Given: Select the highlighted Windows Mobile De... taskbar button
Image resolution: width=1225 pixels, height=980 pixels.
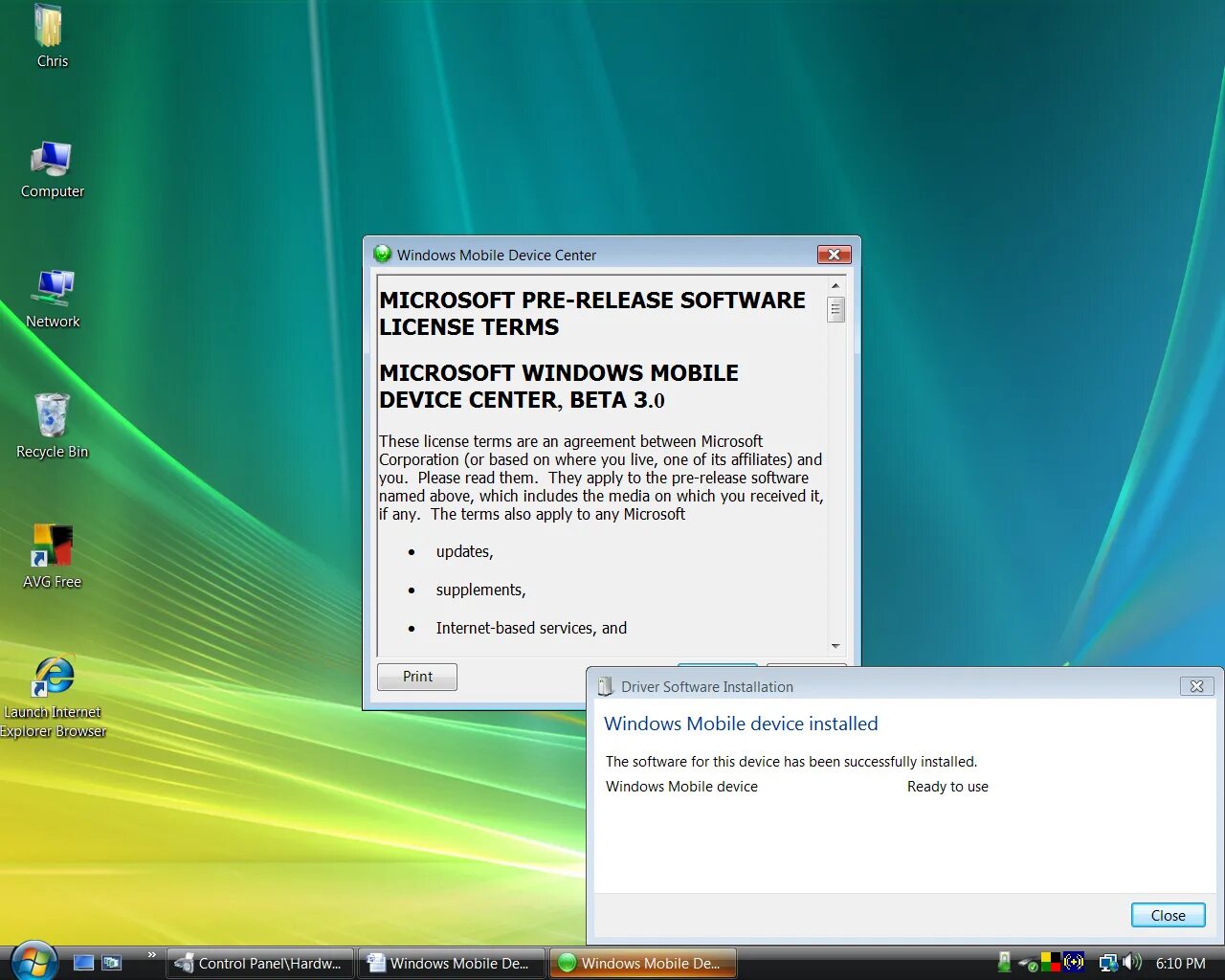Looking at the screenshot, I should [643, 963].
